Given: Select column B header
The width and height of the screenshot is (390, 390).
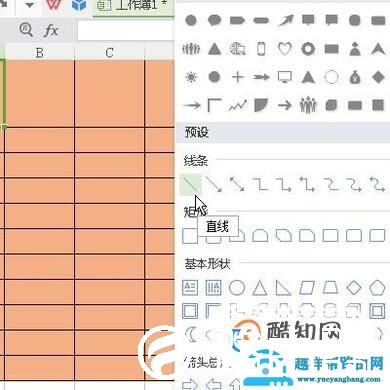Looking at the screenshot, I should 40,52.
